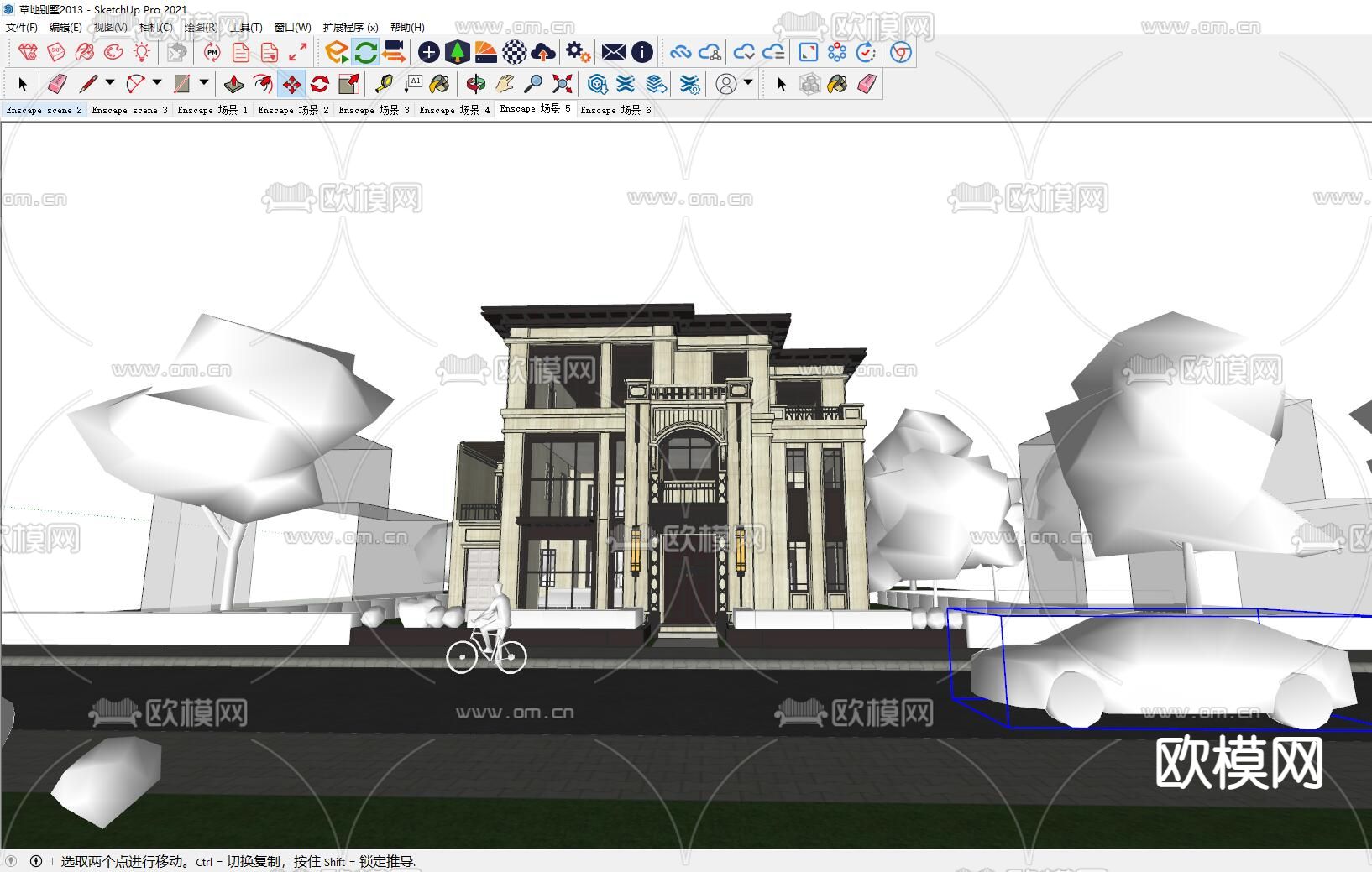
Task: Pick the Paint Bucket beside the Text tool
Action: point(439,84)
